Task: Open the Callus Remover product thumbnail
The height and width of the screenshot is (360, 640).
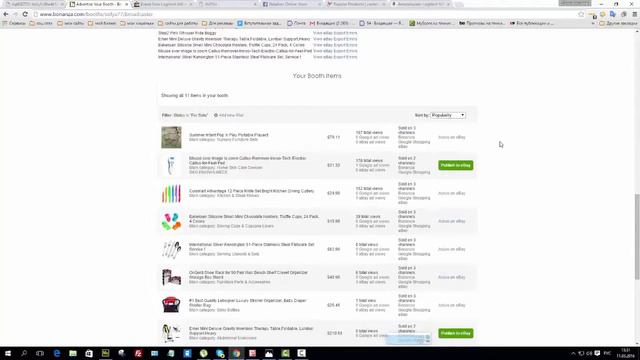Action: [x=171, y=165]
